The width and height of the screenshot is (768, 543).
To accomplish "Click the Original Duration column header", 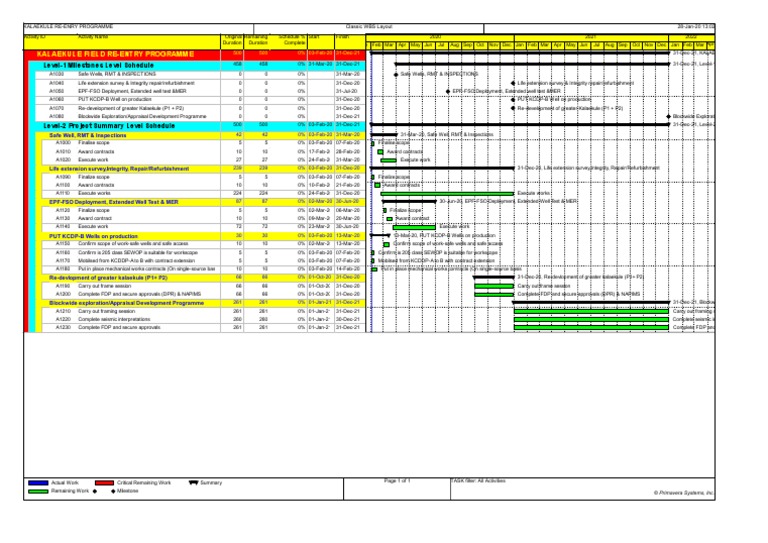I will point(232,40).
